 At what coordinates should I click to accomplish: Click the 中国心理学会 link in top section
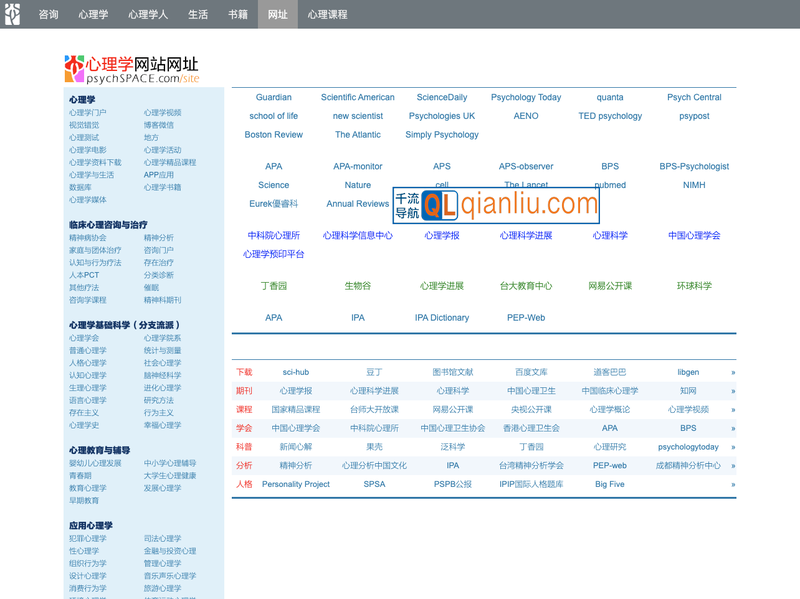coord(694,236)
